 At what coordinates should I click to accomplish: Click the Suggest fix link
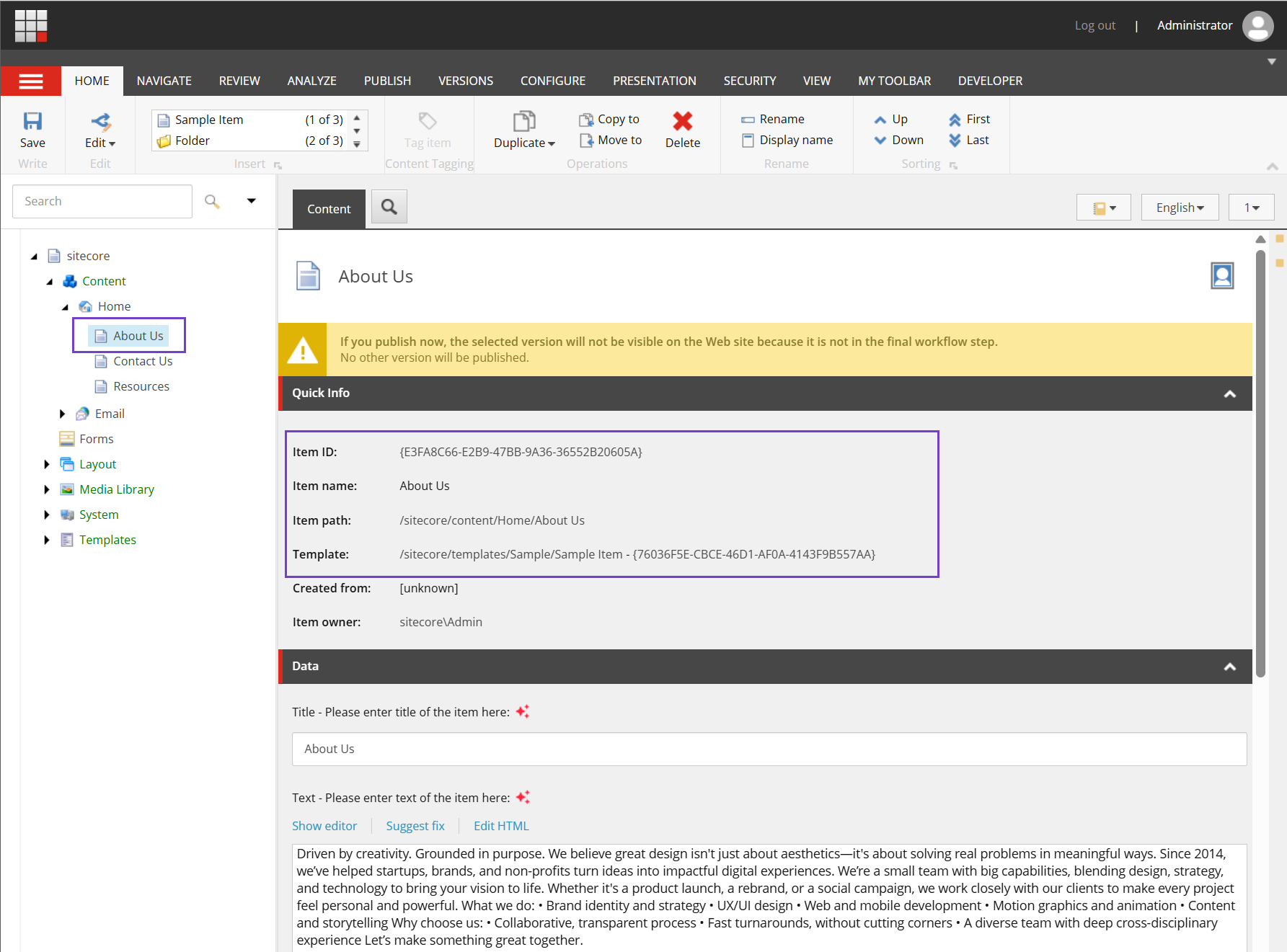point(415,826)
